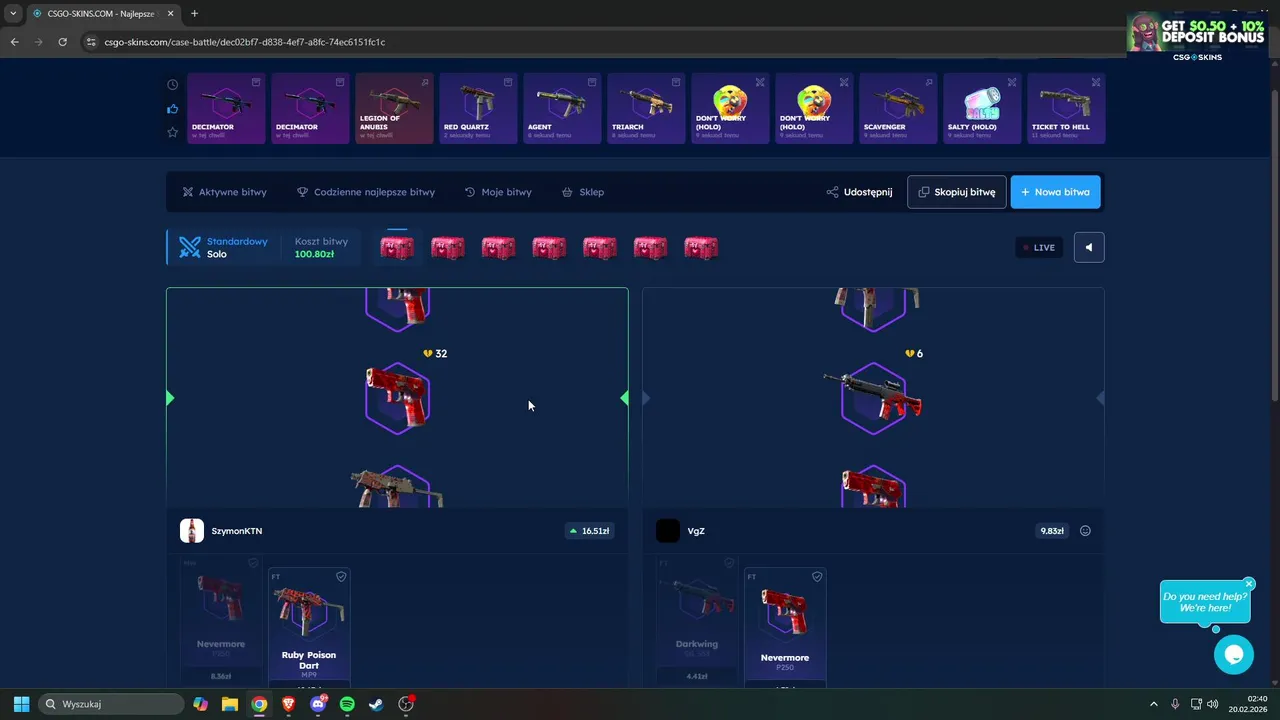This screenshot has height=720, width=1280.
Task: Click the 16.51zł total for SzymonKTN
Action: (x=589, y=531)
